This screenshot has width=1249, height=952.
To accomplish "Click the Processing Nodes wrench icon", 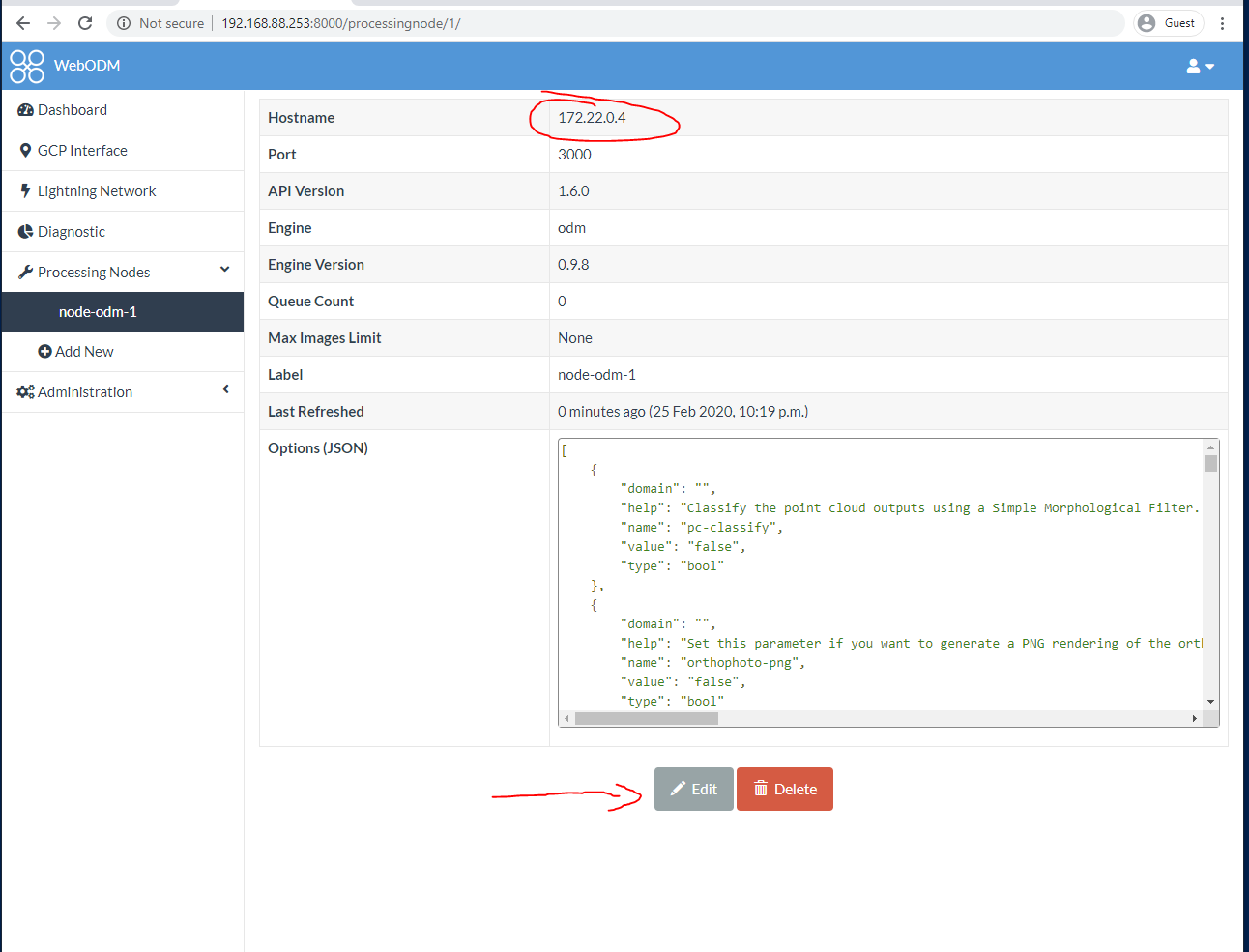I will [x=24, y=272].
